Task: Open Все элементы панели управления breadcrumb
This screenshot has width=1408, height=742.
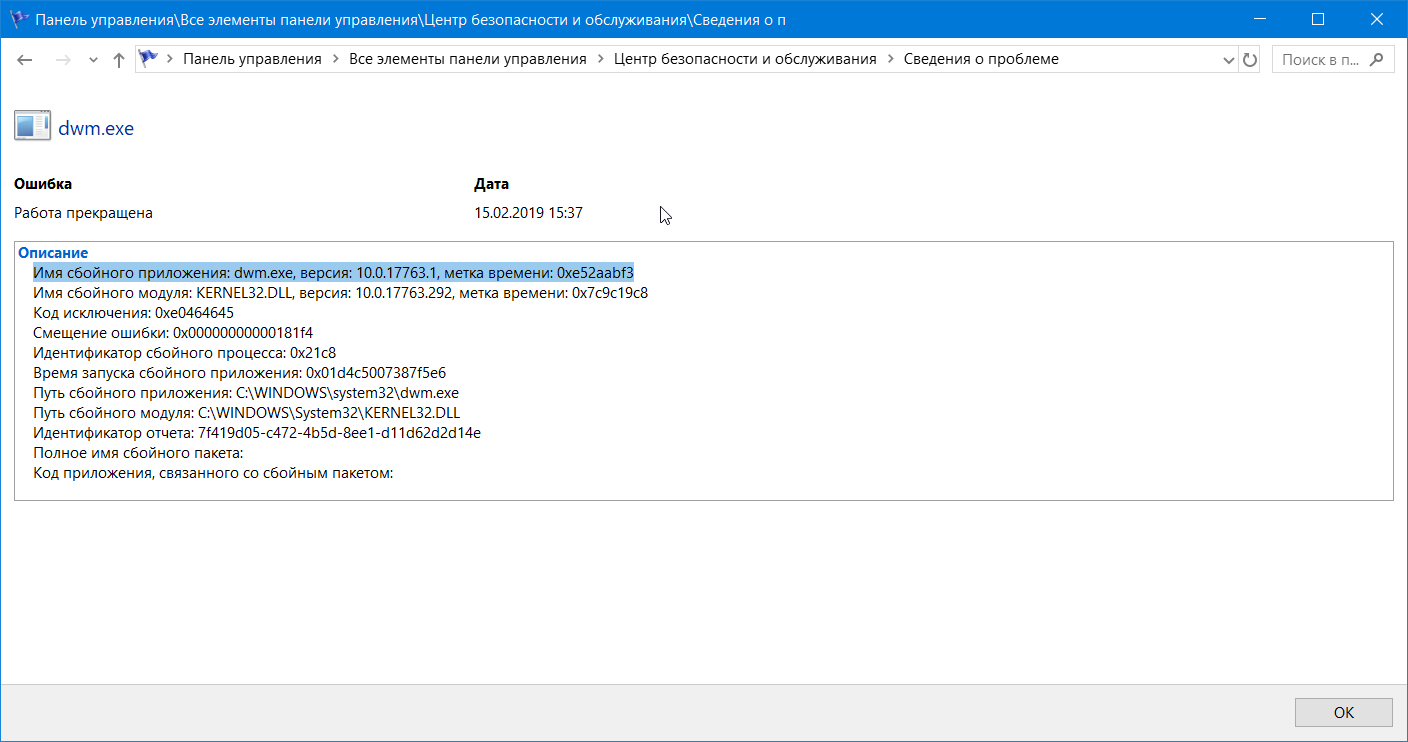Action: 467,59
